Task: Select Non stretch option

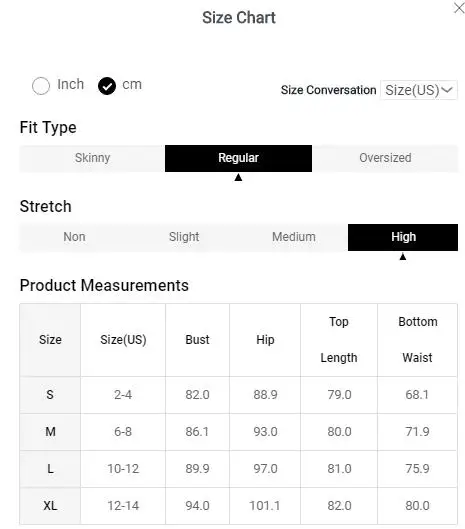Action: pos(74,237)
